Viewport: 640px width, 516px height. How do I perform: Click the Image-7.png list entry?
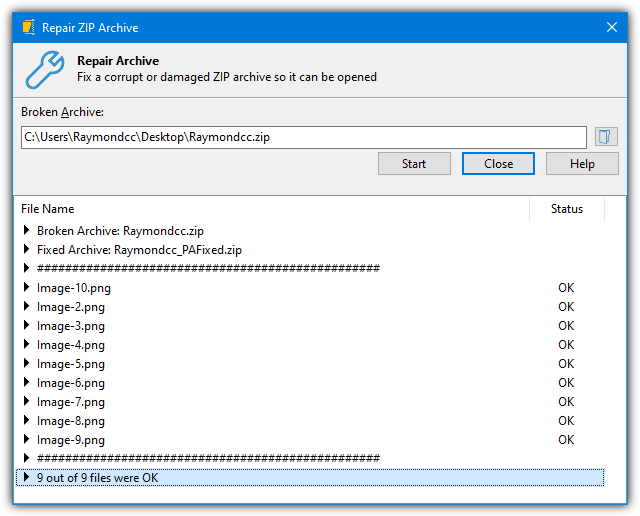pyautogui.click(x=70, y=402)
